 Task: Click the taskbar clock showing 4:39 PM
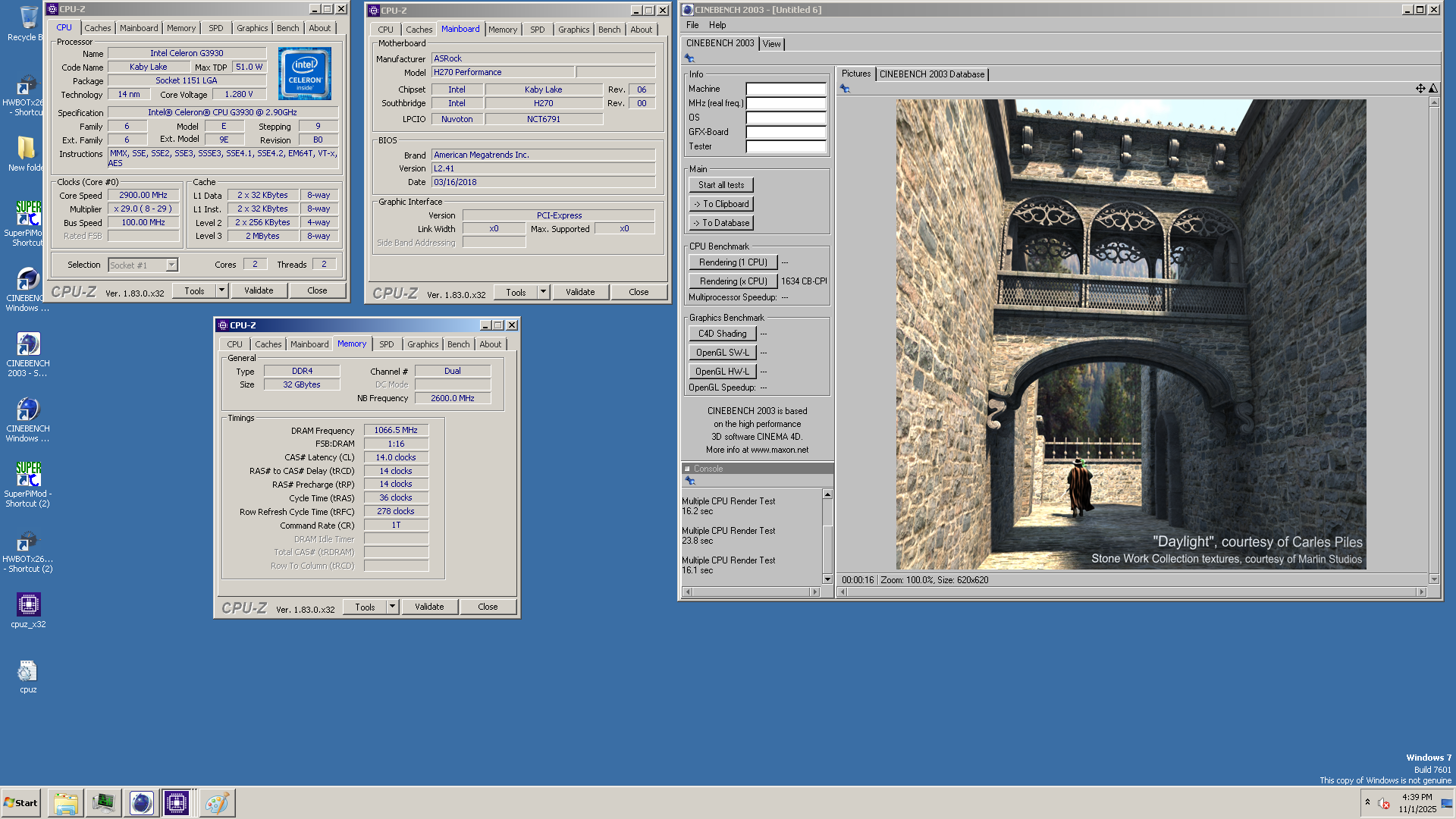pos(1417,803)
